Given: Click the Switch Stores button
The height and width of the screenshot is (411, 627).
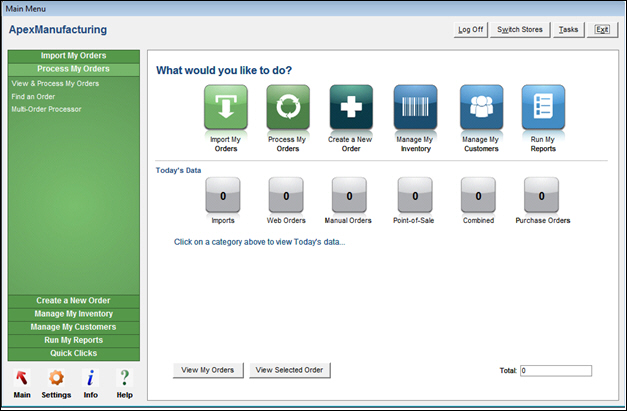Looking at the screenshot, I should pos(520,30).
